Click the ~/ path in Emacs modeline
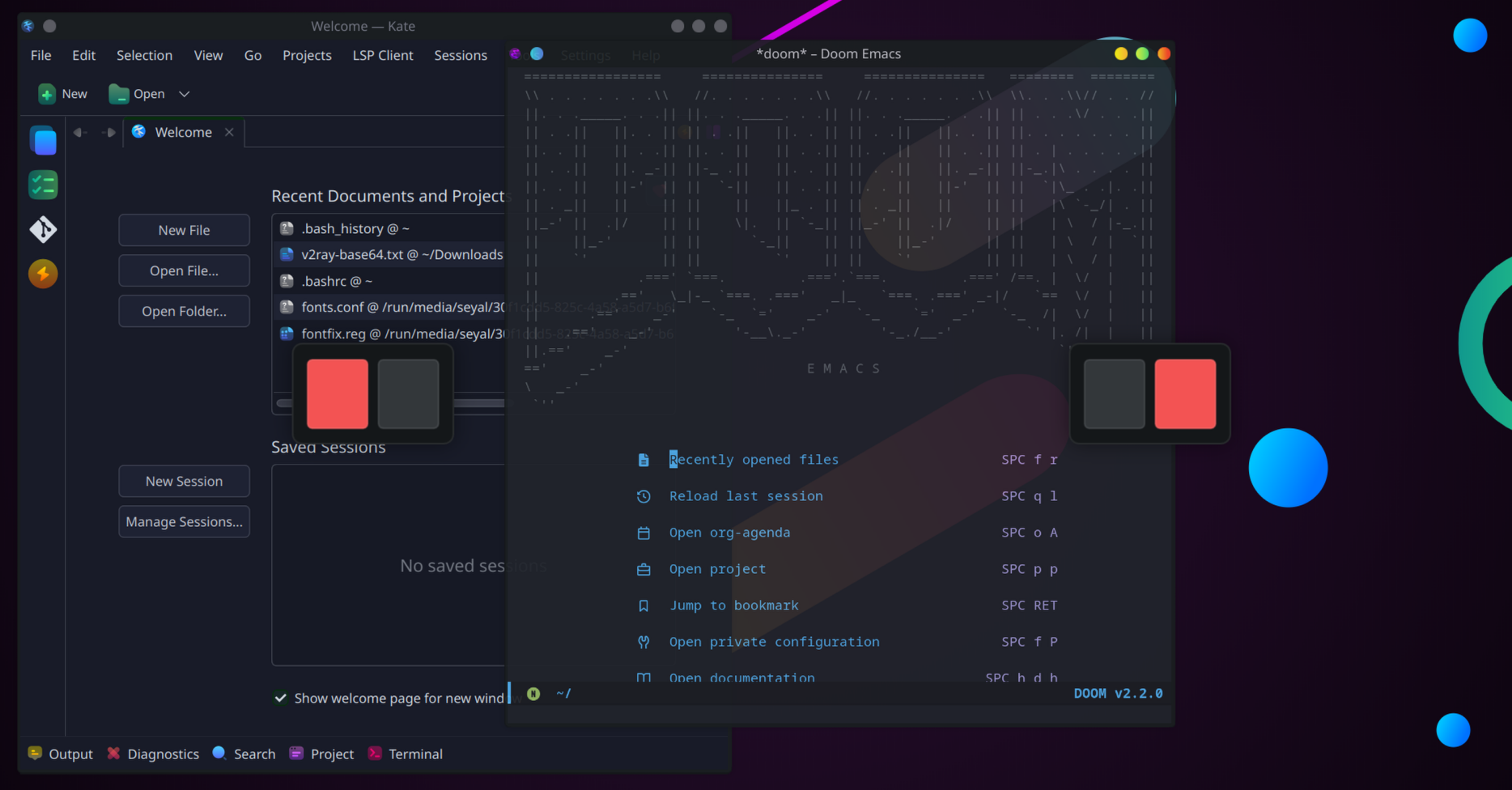The image size is (1512, 790). 563,694
